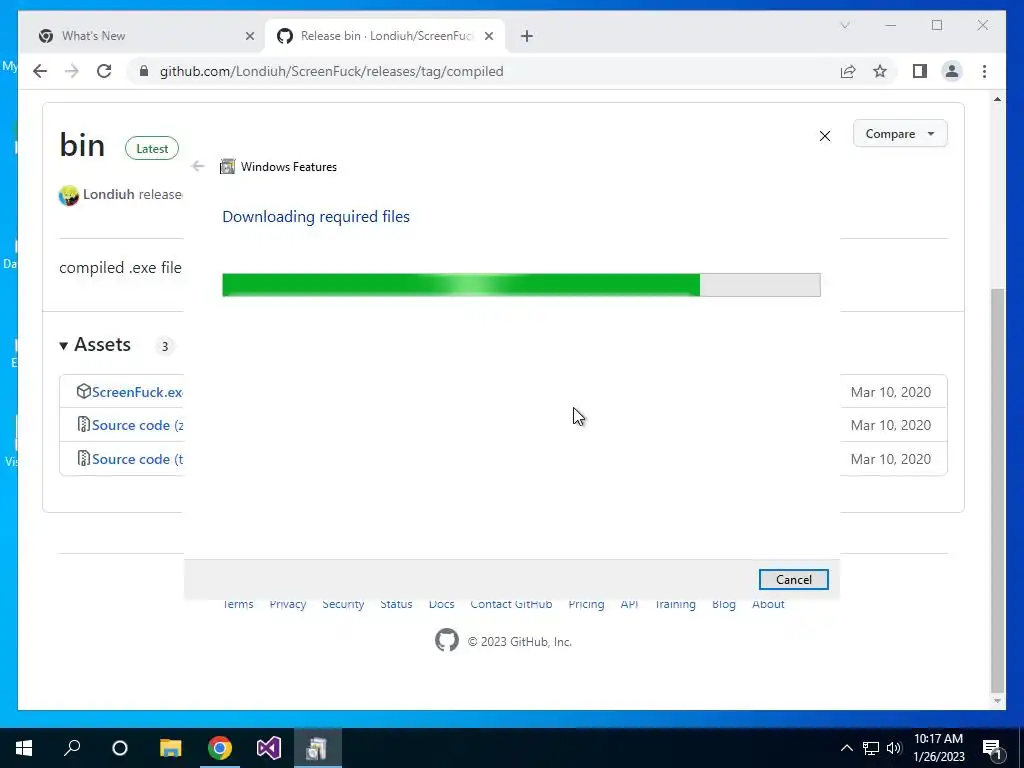Download the ScreenFuck.exe asset

tap(137, 392)
